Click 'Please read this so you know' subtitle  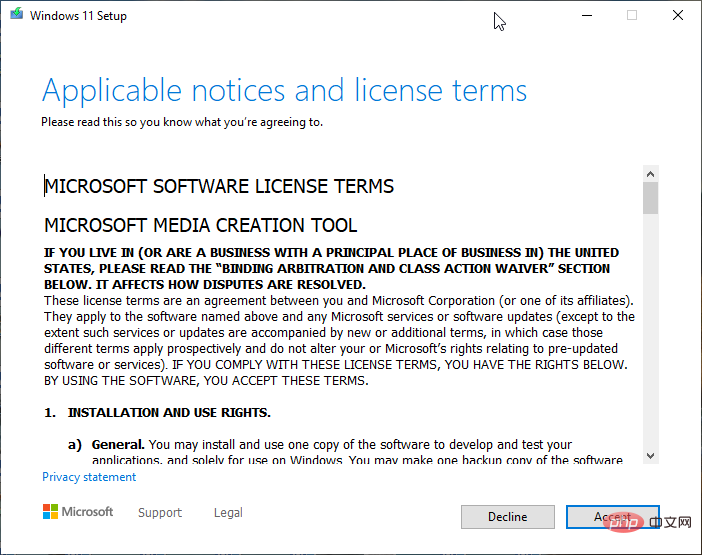pos(182,122)
